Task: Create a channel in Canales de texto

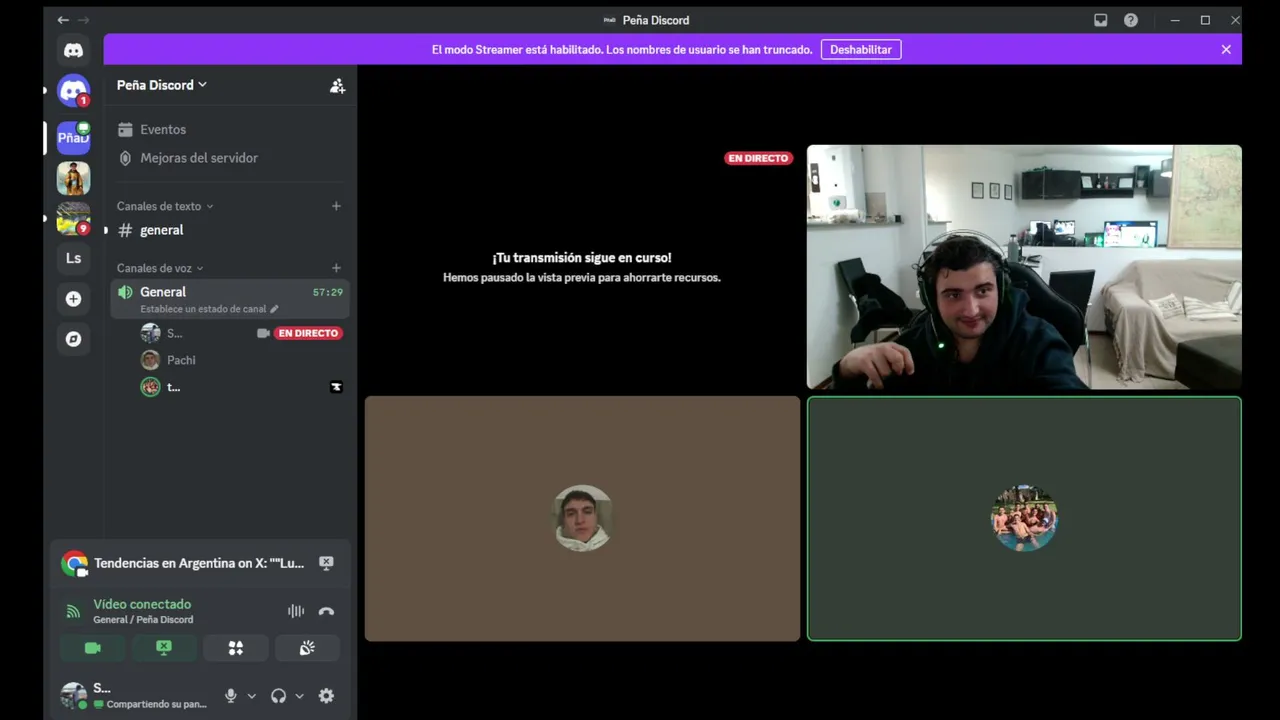Action: pos(336,206)
